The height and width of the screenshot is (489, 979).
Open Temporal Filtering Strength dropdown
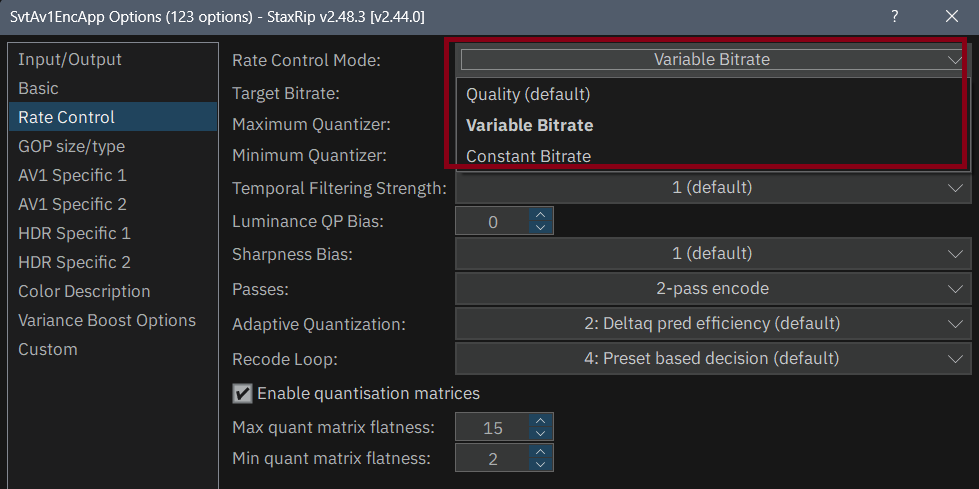click(711, 187)
